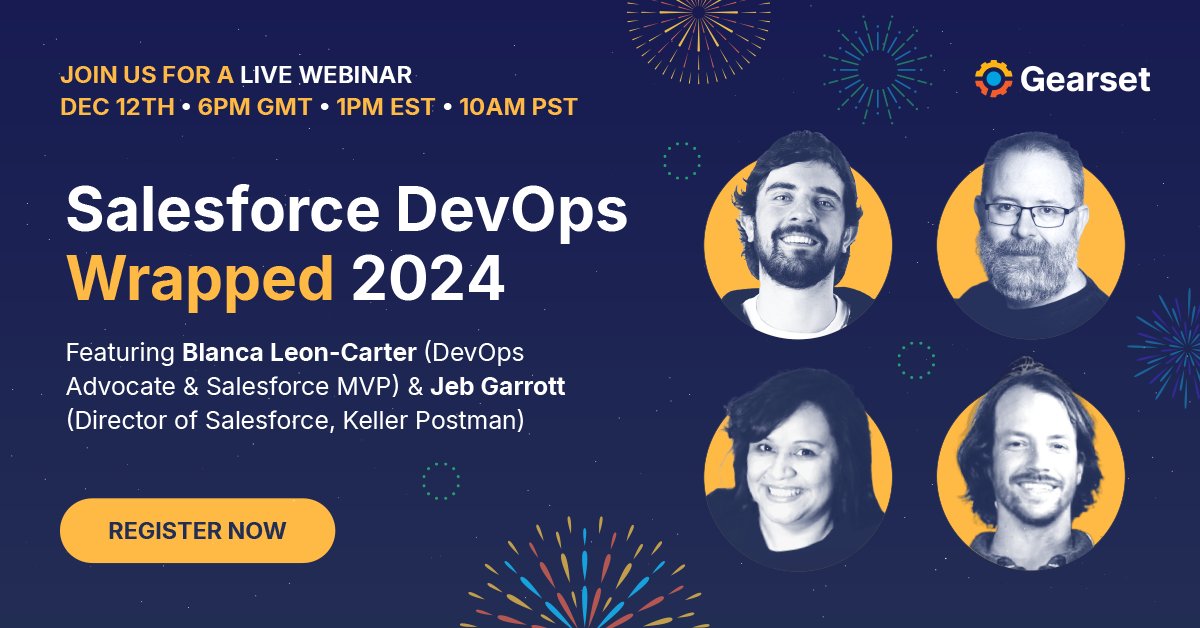The height and width of the screenshot is (628, 1200).
Task: Click the 'DEC 12TH' date text
Action: pyautogui.click(x=117, y=107)
